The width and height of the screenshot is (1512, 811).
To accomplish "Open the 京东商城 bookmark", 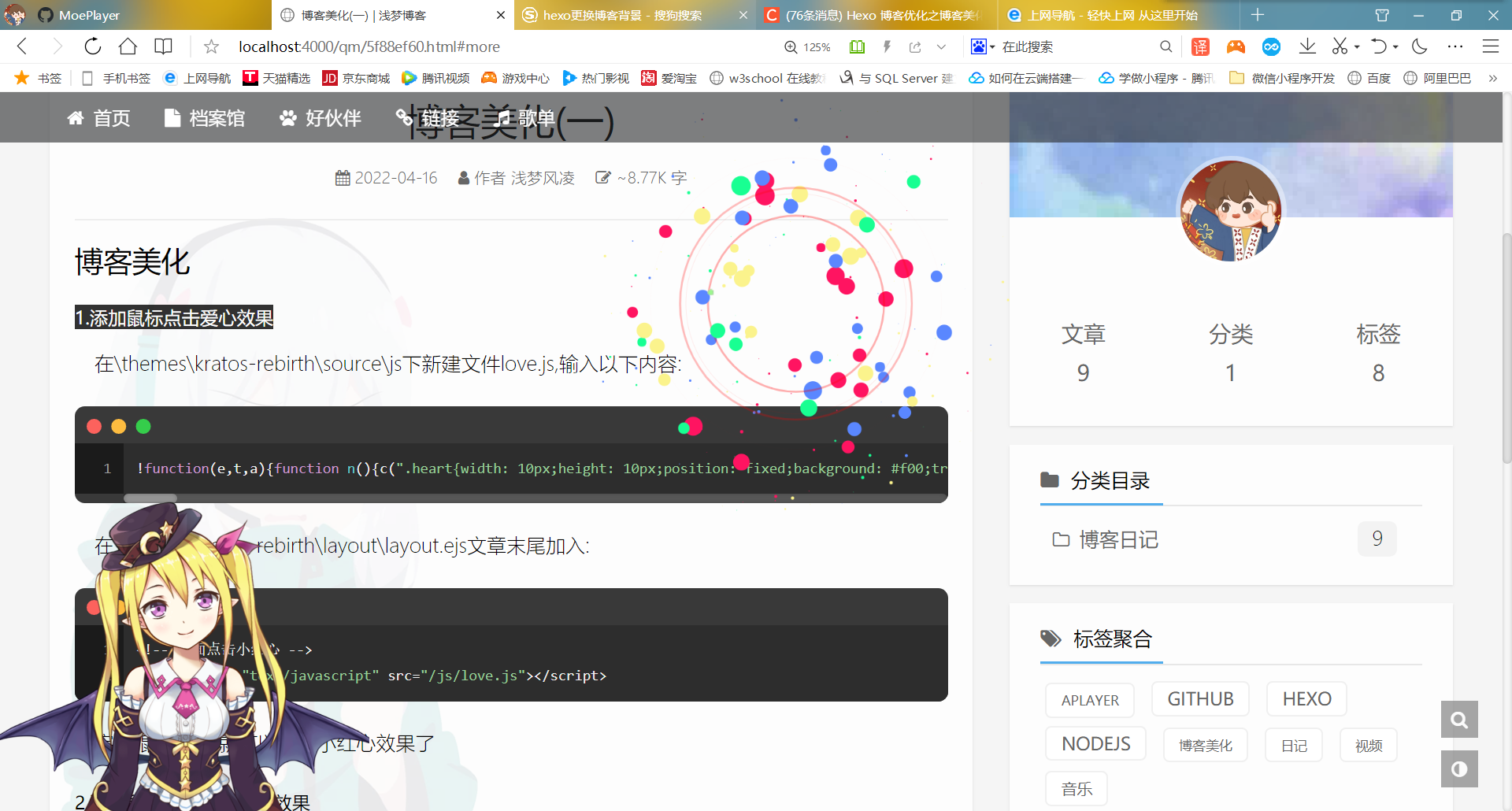I will pos(357,78).
